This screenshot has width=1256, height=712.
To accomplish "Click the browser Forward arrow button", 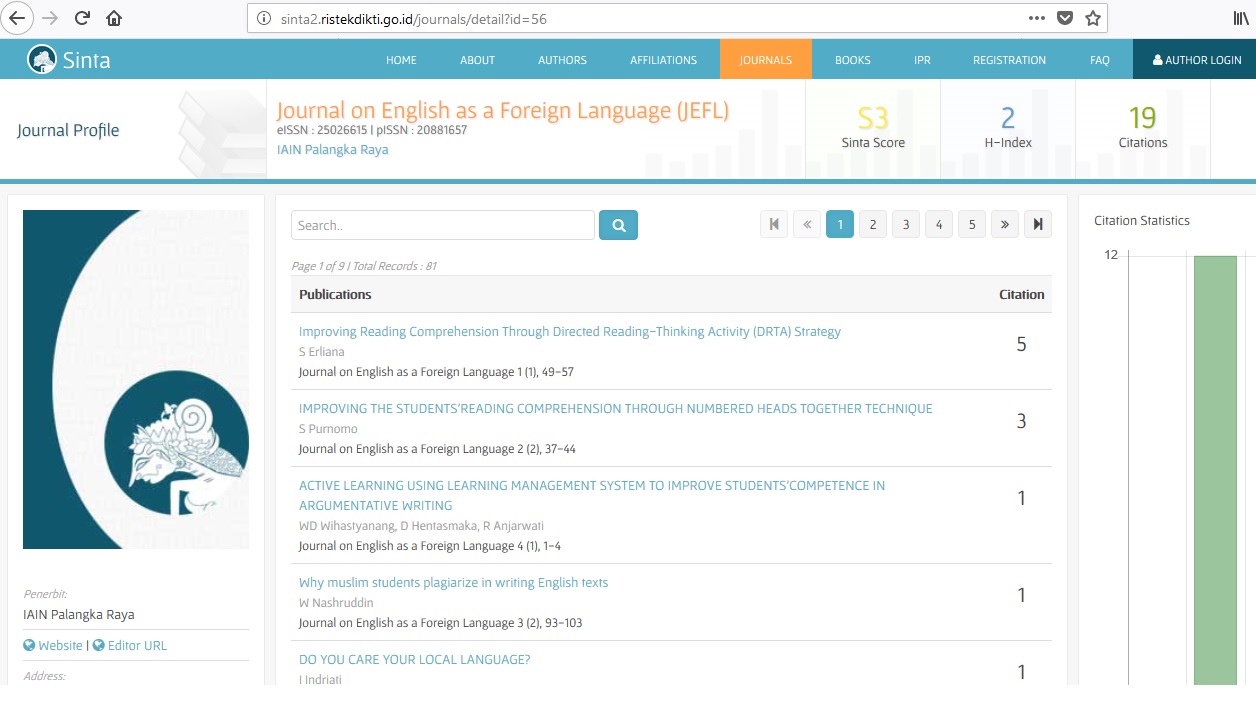I will coord(50,18).
